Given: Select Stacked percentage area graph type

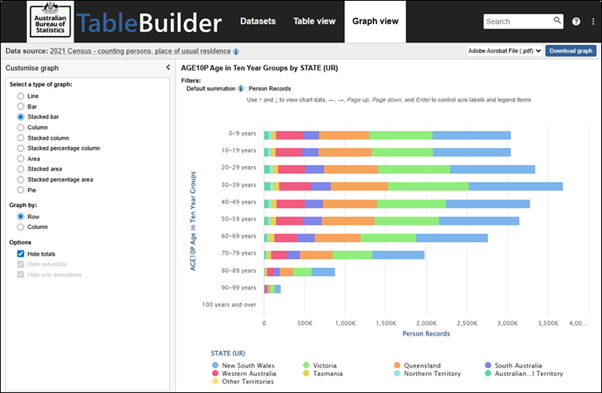Looking at the screenshot, I should 21,180.
